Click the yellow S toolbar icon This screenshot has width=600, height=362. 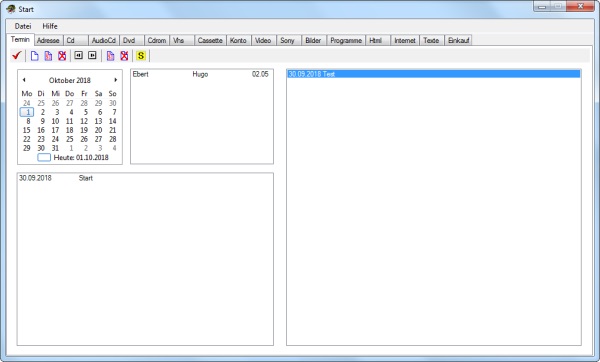coord(141,56)
